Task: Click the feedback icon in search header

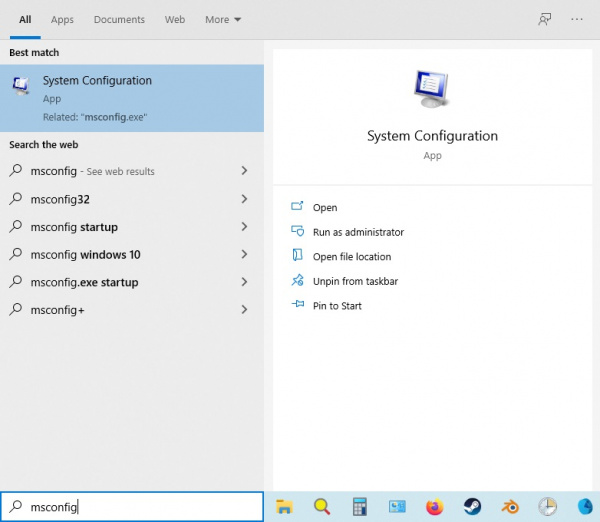Action: tap(545, 19)
